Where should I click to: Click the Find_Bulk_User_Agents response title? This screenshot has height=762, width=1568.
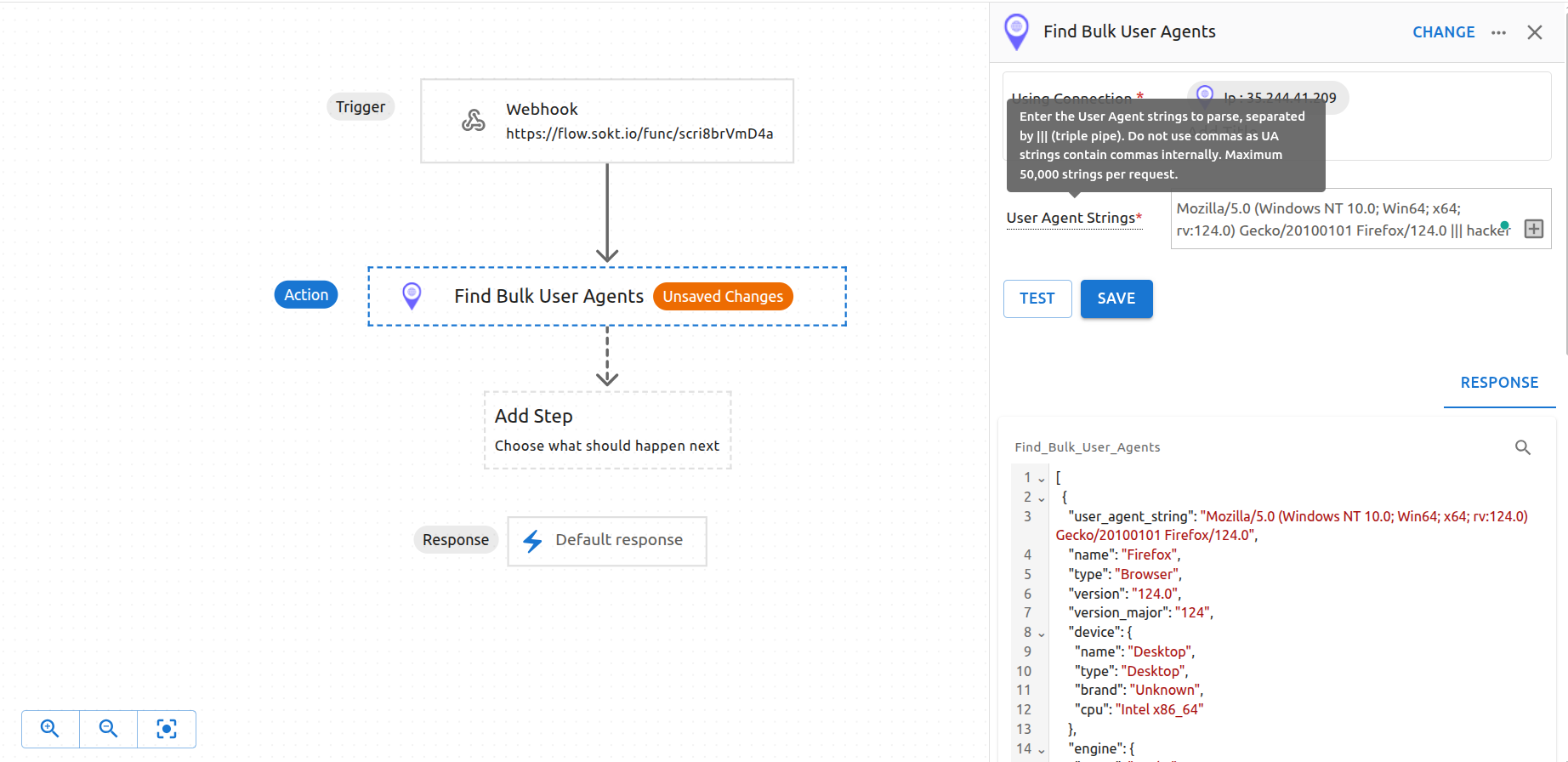click(x=1087, y=447)
